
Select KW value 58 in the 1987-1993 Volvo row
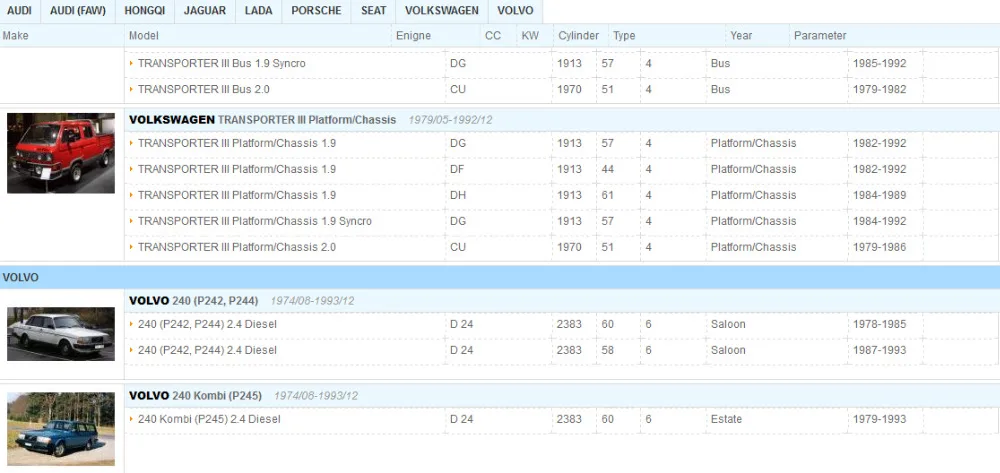point(607,351)
